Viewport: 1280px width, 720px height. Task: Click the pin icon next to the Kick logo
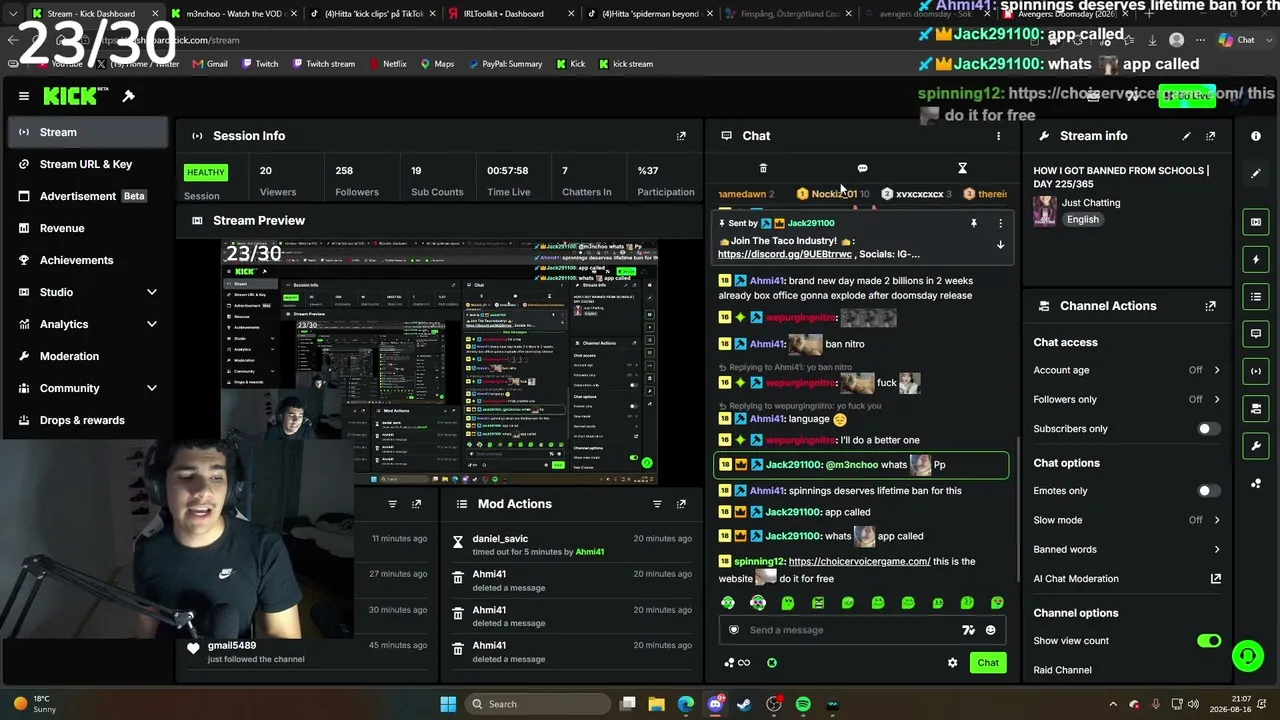coord(128,96)
